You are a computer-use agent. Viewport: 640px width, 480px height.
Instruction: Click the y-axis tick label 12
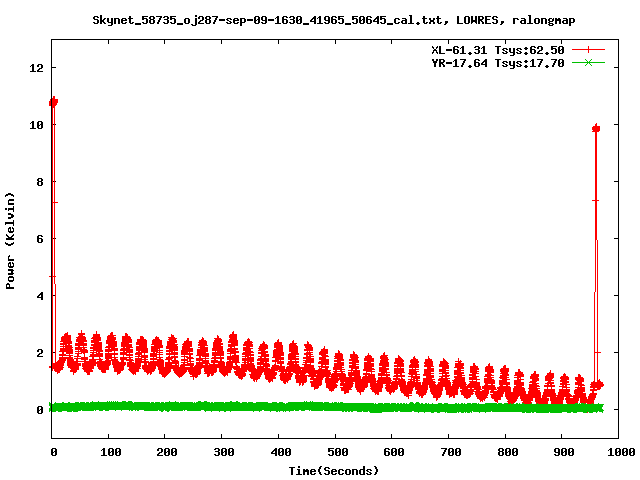(36, 68)
